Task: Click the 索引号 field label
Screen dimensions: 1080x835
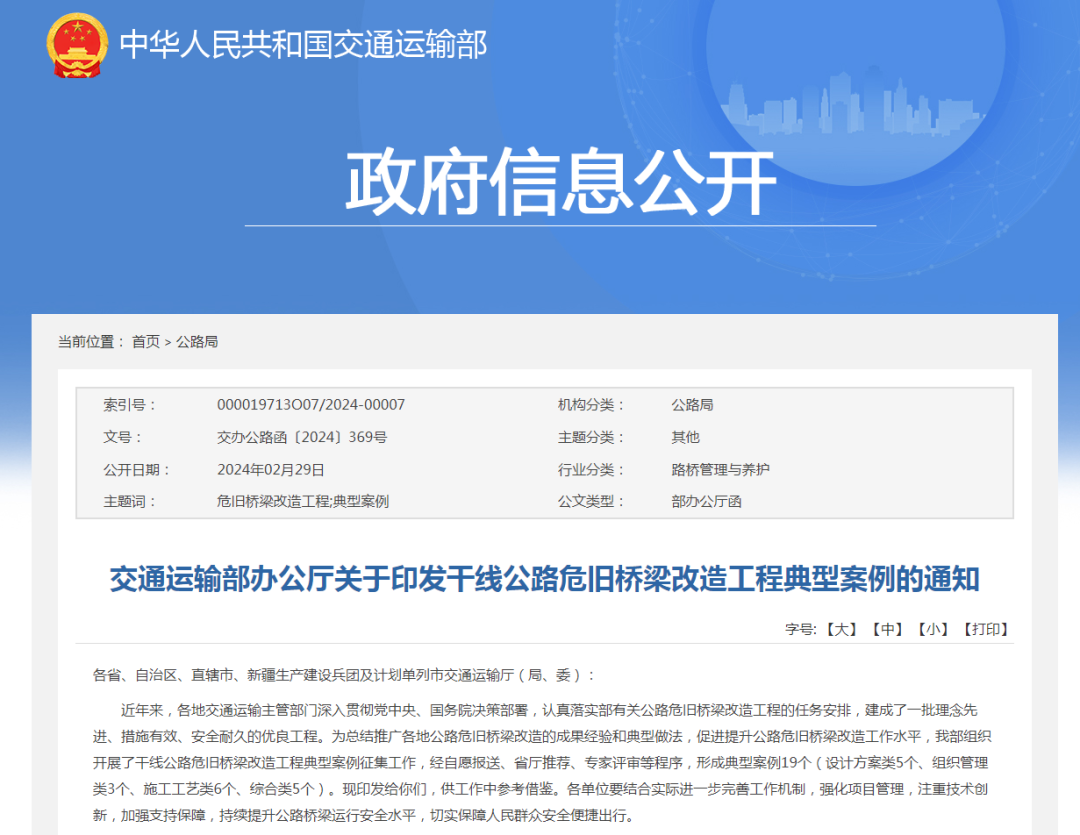Action: click(129, 404)
